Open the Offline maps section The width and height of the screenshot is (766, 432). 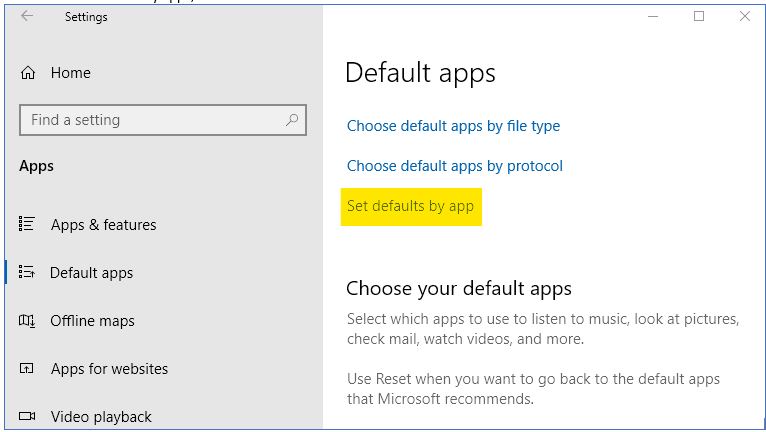[x=92, y=321]
